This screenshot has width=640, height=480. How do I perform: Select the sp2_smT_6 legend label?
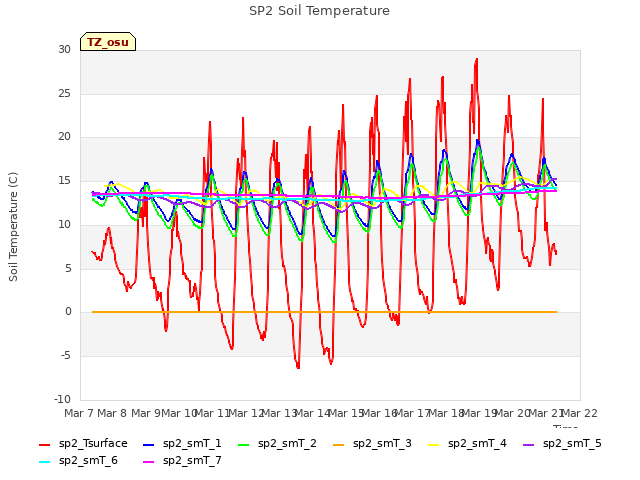(x=88, y=460)
